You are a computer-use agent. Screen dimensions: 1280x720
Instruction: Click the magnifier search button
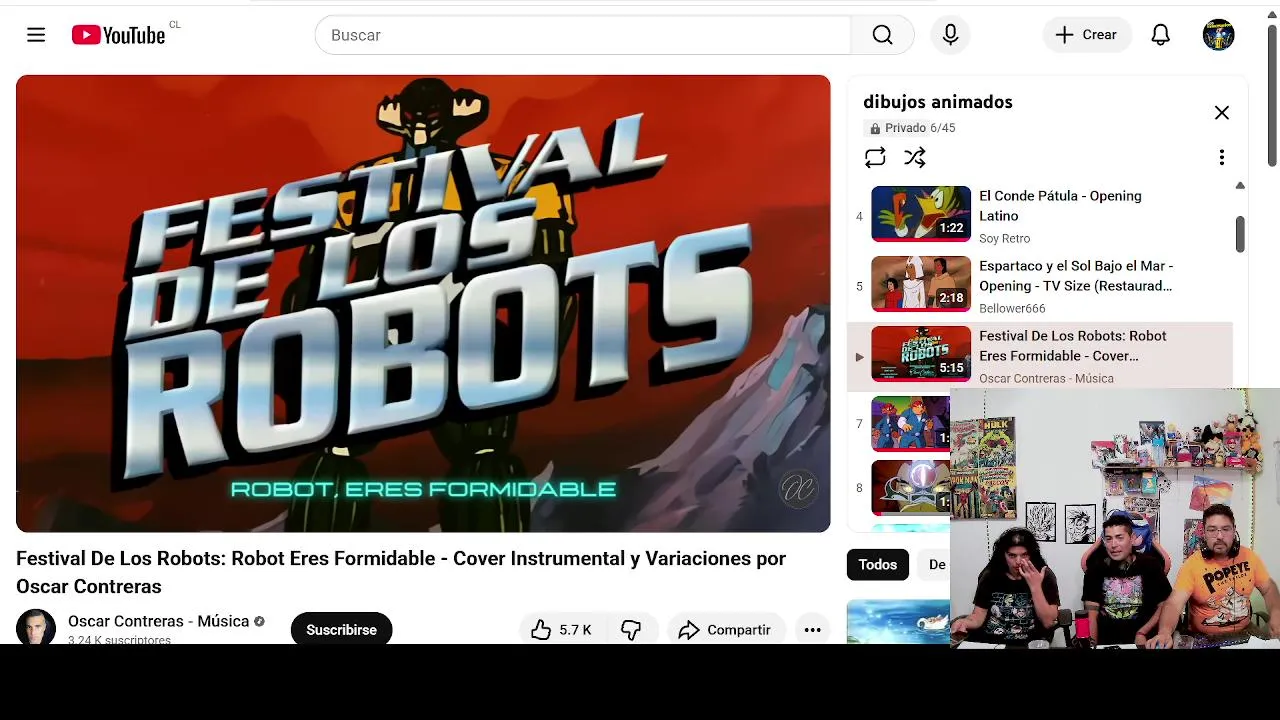point(882,35)
